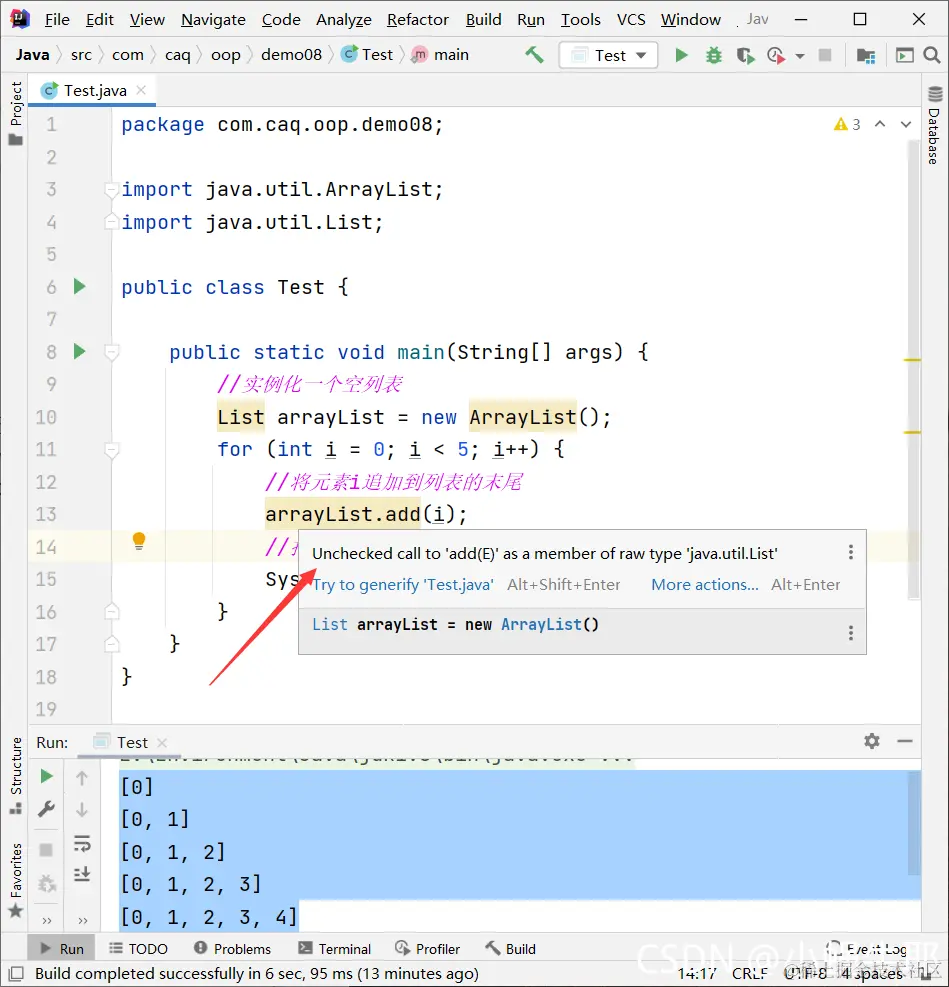Image resolution: width=949 pixels, height=987 pixels.
Task: Click the Run Anything toolbar icon
Action: 904,55
